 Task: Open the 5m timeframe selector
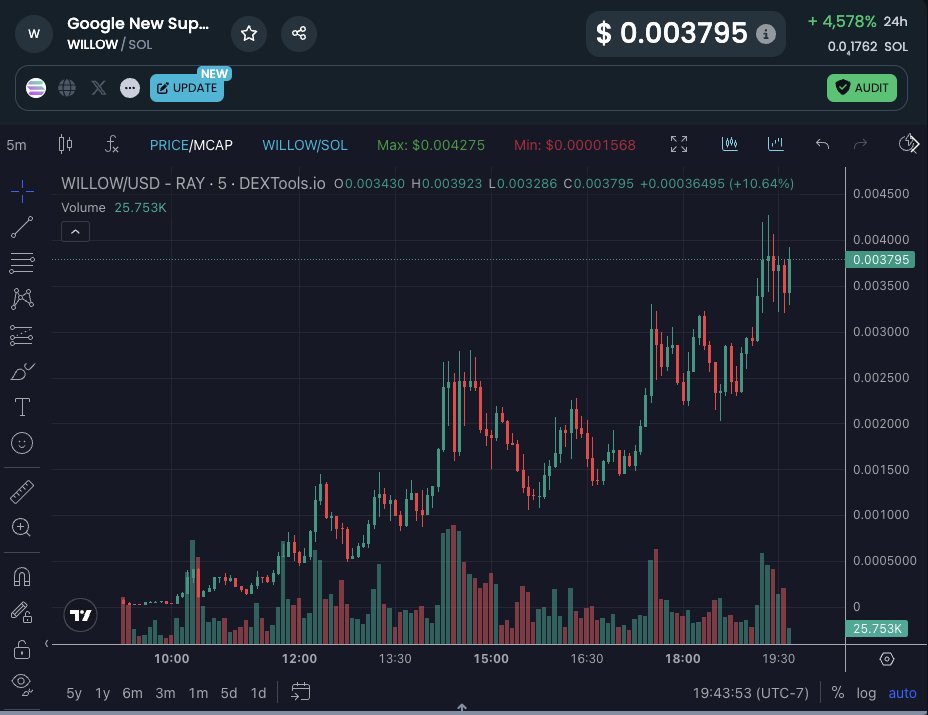(x=16, y=145)
